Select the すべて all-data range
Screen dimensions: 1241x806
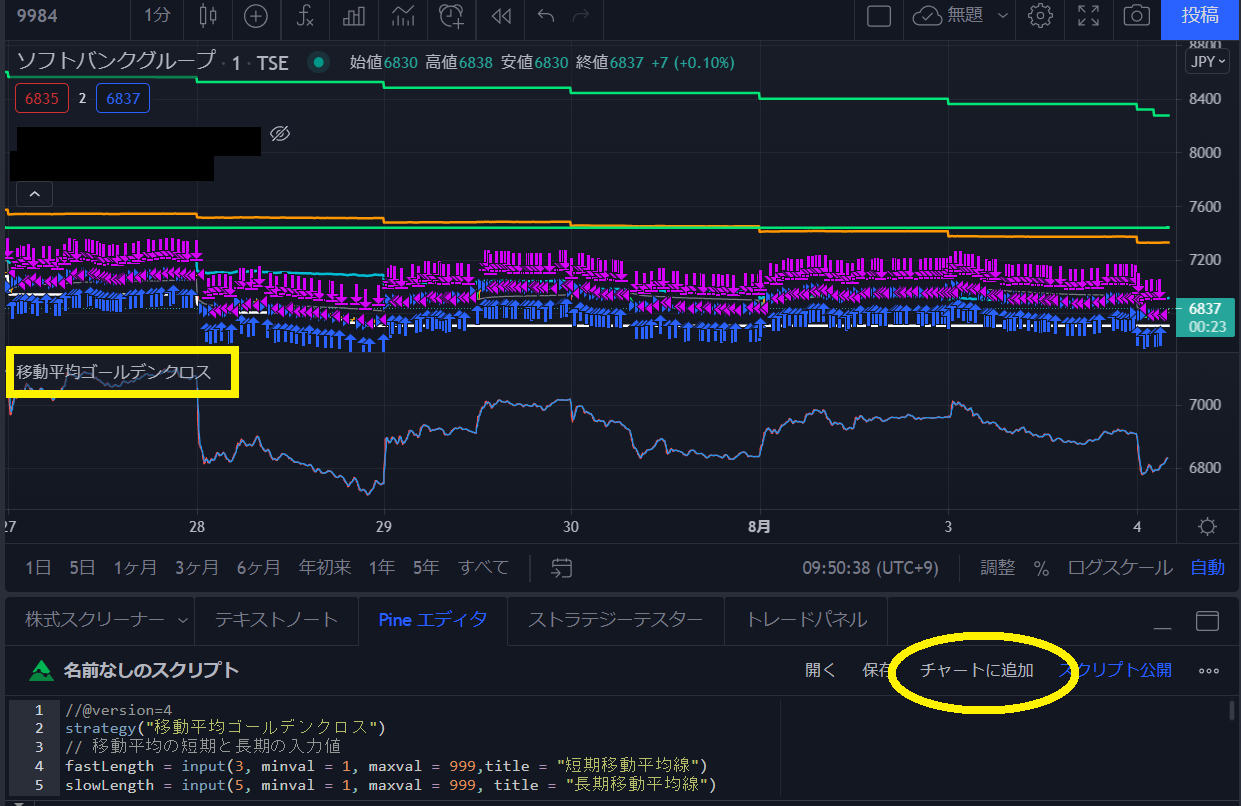click(484, 568)
